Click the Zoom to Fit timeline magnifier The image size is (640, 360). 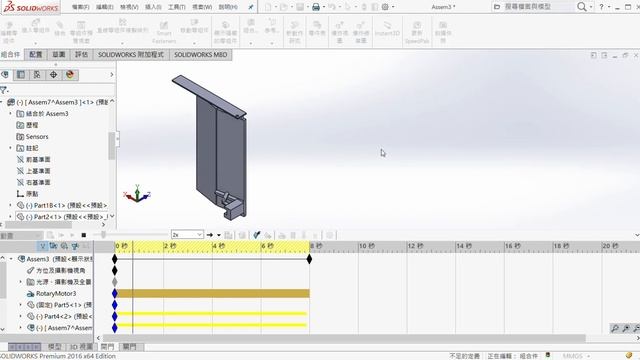(x=615, y=328)
